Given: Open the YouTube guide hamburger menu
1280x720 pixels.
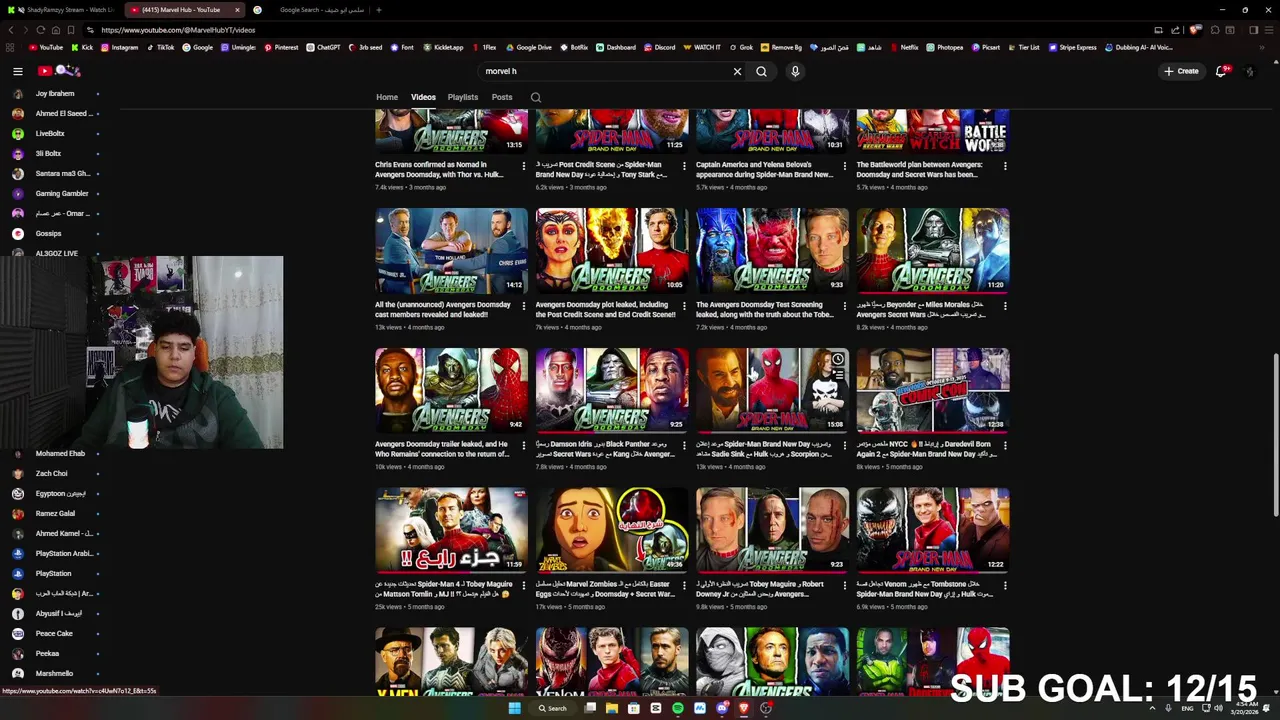Looking at the screenshot, I should click(17, 71).
